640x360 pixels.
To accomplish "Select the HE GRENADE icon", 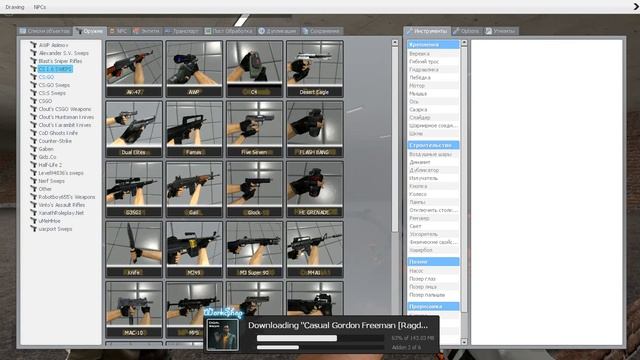I will pyautogui.click(x=315, y=189).
